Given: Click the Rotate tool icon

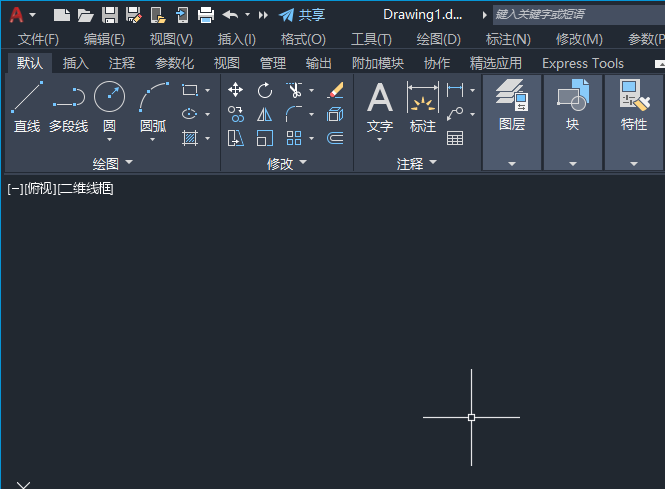Looking at the screenshot, I should click(265, 90).
